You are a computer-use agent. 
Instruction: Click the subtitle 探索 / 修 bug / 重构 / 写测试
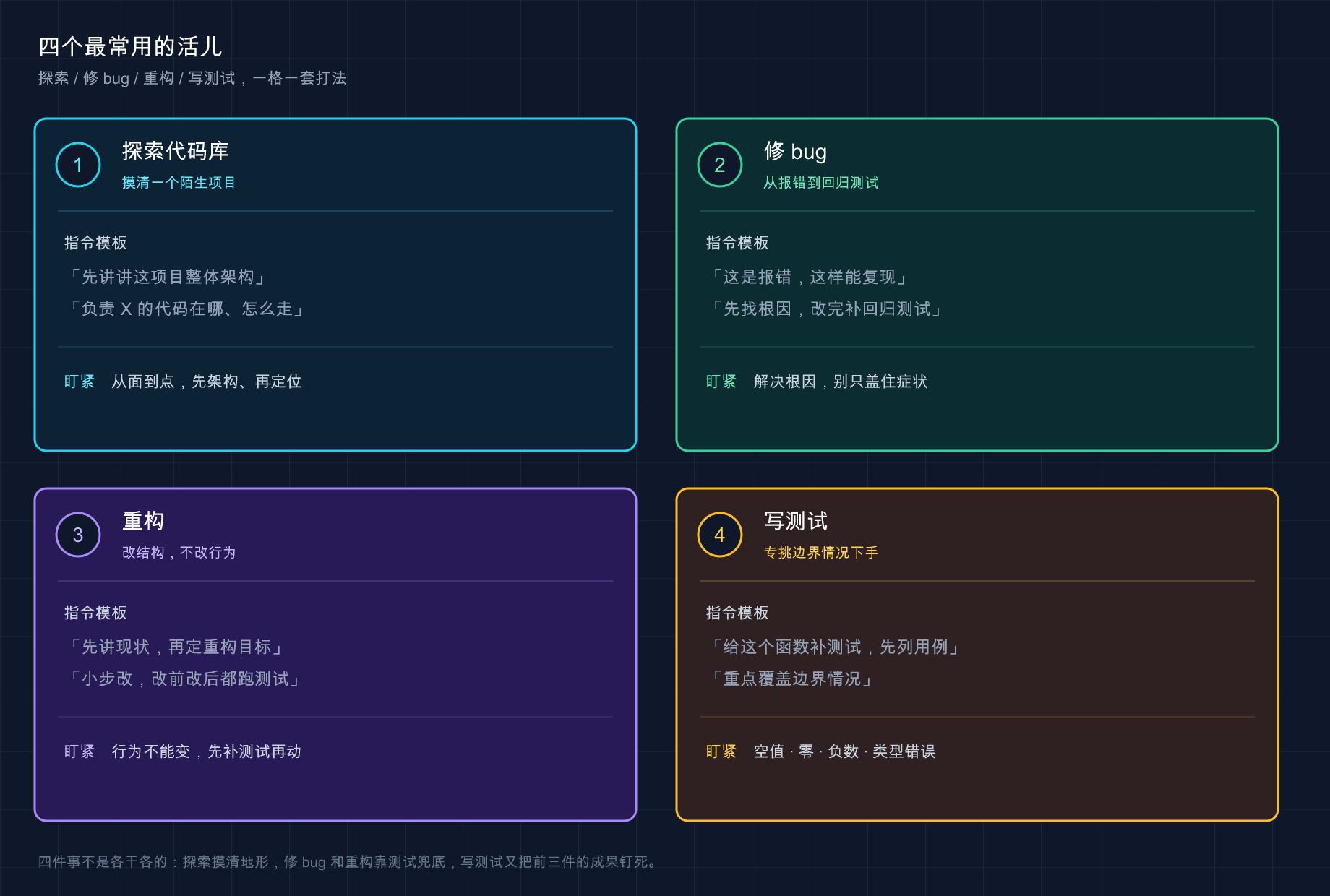[137, 78]
